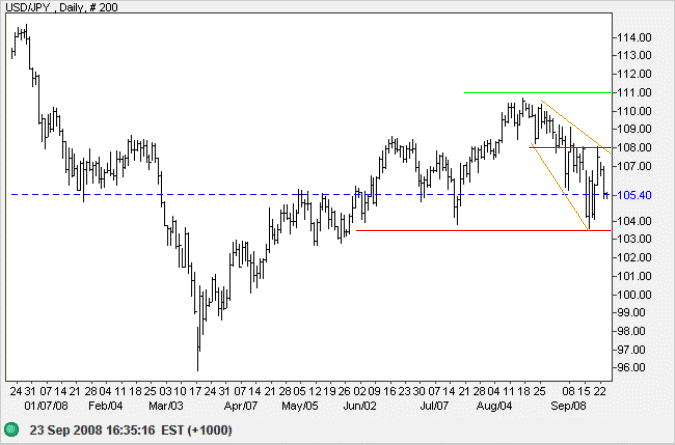Click the Jul/07 date axis label

[434, 406]
